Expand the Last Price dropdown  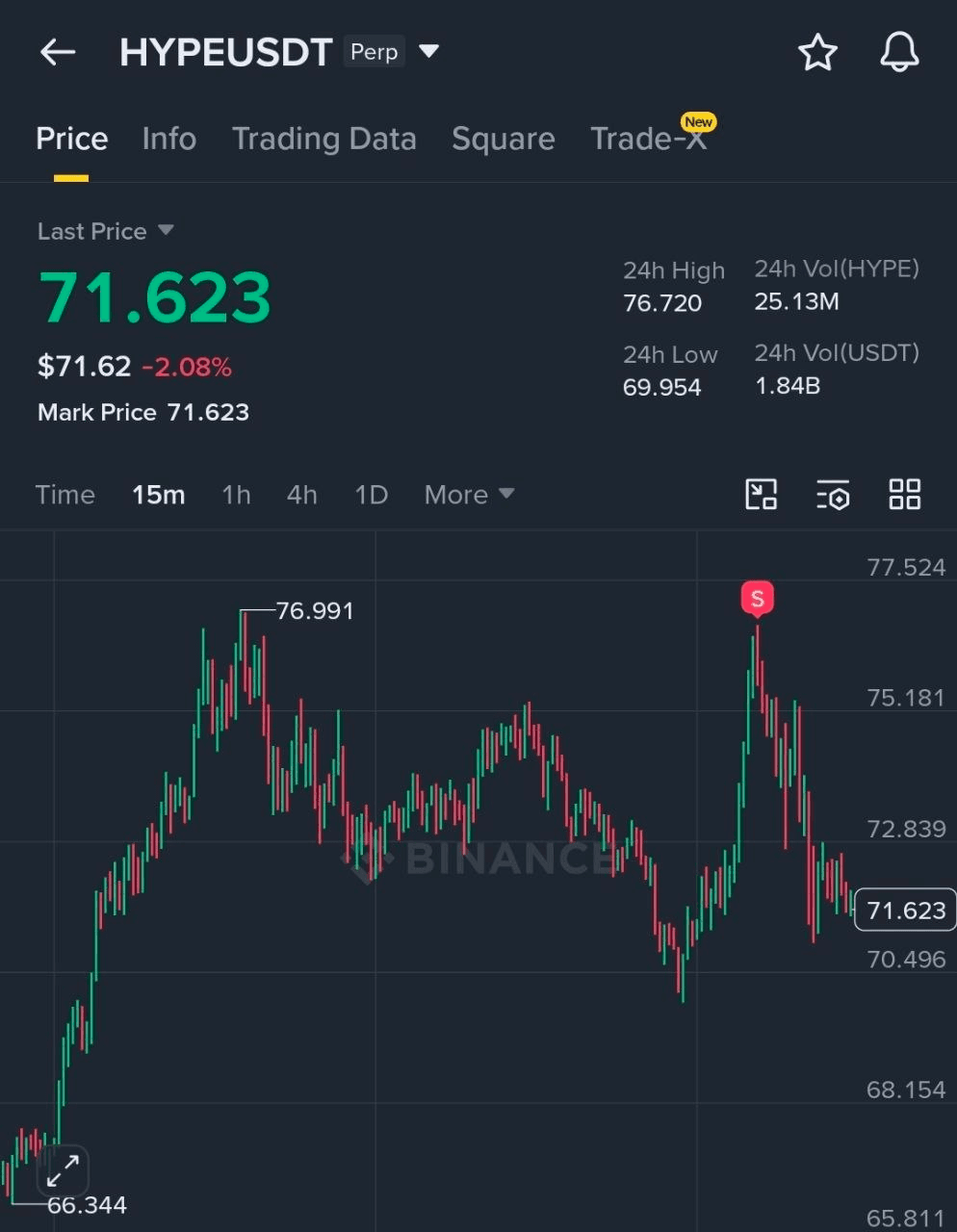pyautogui.click(x=105, y=231)
